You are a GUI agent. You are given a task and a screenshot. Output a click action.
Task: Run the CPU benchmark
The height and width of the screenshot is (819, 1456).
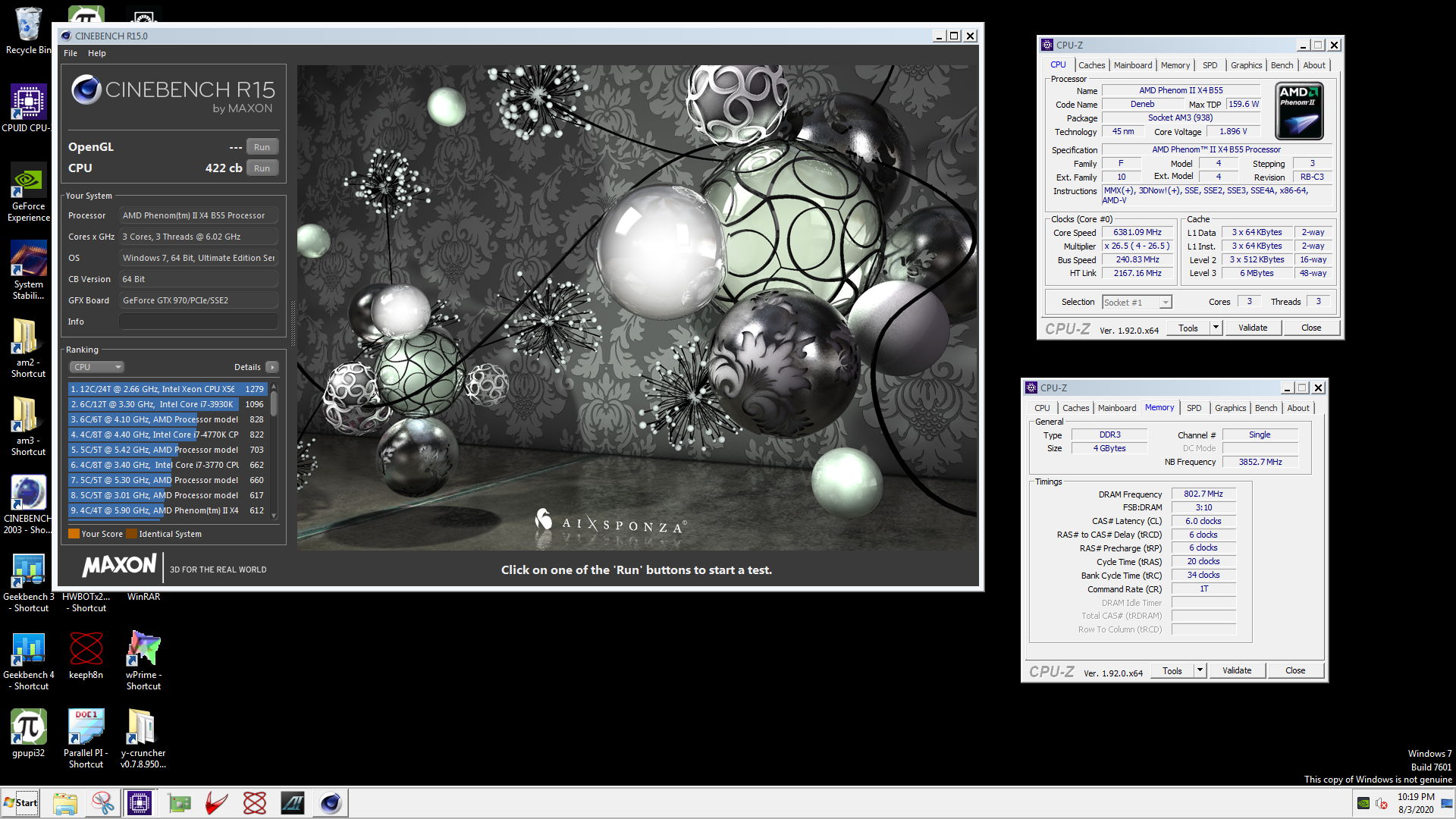tap(262, 168)
